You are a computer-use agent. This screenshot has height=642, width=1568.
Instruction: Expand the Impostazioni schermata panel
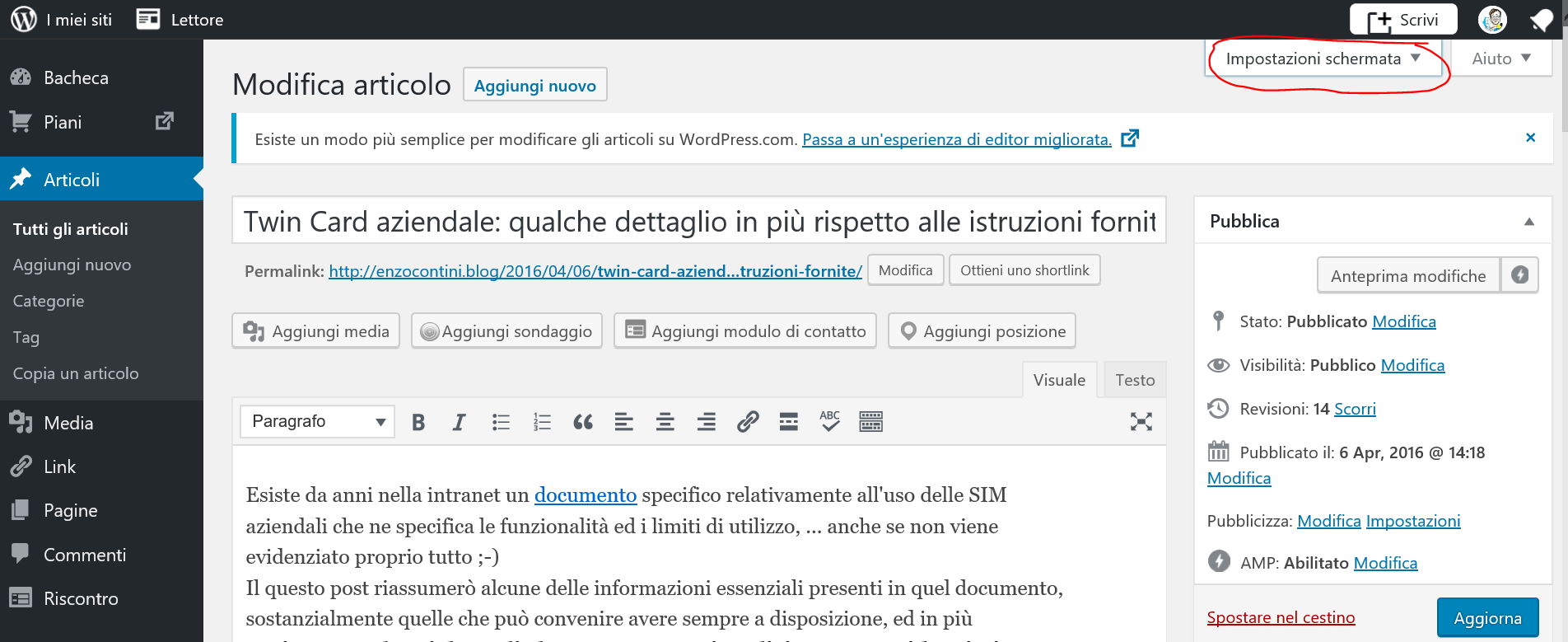pyautogui.click(x=1323, y=59)
